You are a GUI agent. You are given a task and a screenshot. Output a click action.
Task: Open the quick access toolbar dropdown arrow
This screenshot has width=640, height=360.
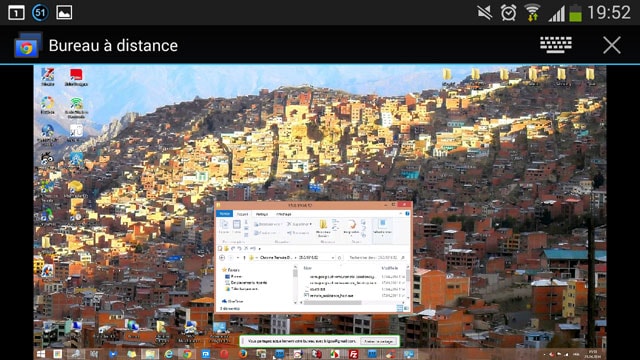click(x=259, y=249)
